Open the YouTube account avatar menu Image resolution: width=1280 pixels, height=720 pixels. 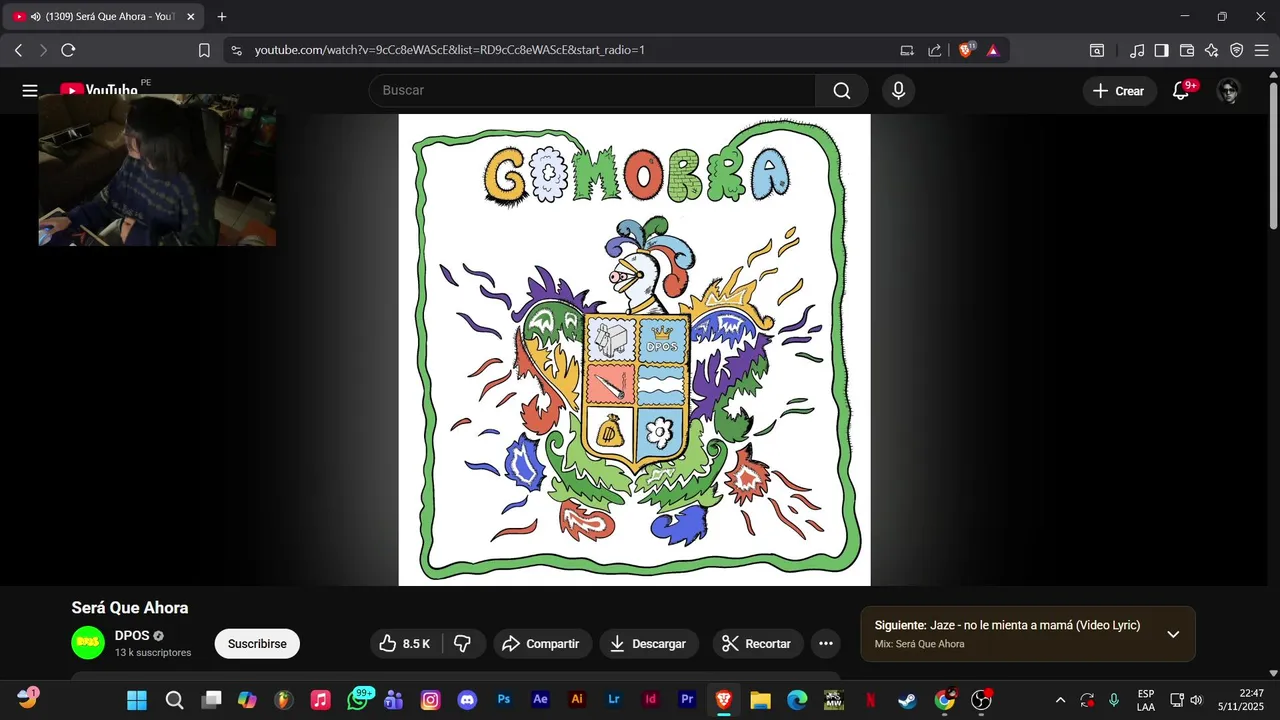(x=1229, y=91)
